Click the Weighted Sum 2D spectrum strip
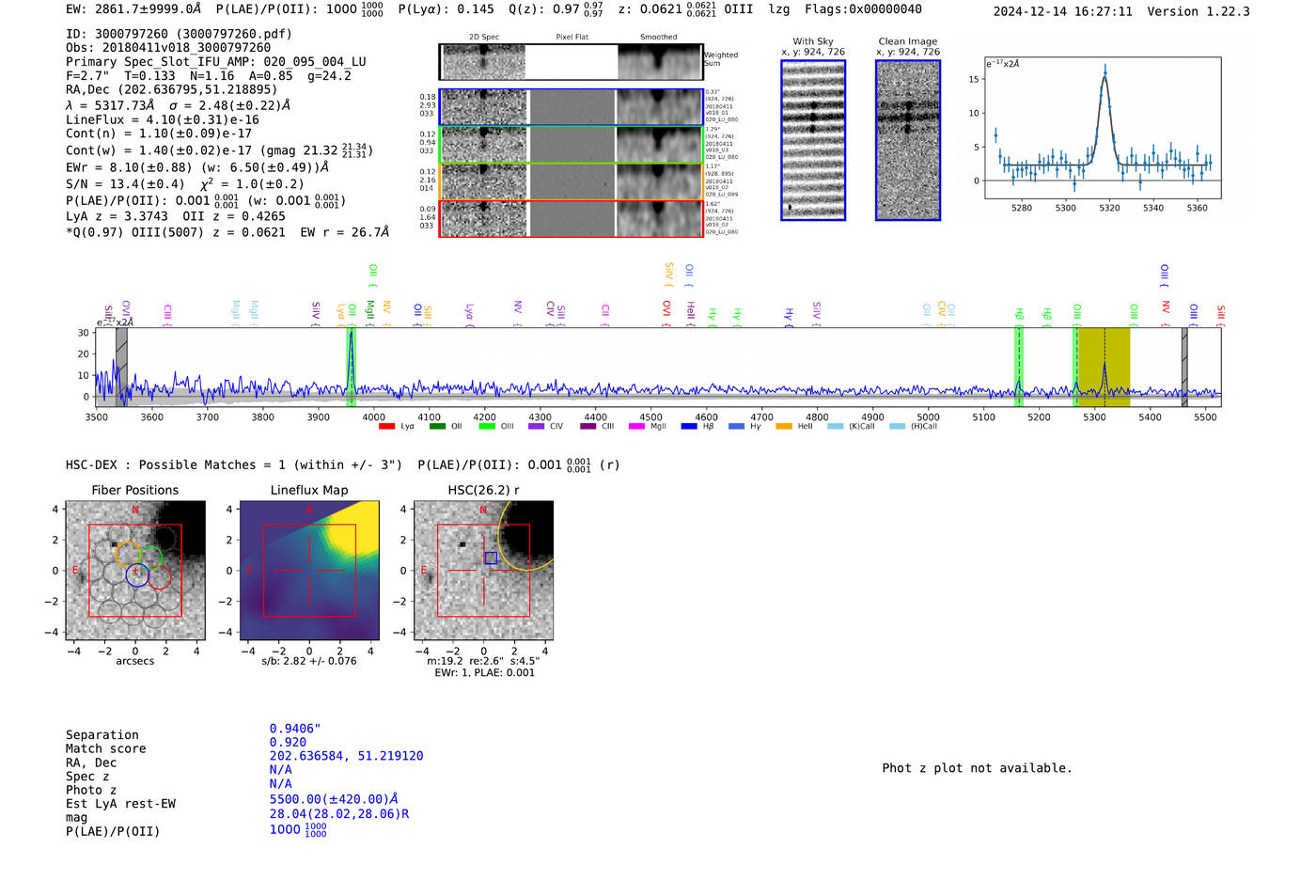The width and height of the screenshot is (1316, 896). coord(571,62)
